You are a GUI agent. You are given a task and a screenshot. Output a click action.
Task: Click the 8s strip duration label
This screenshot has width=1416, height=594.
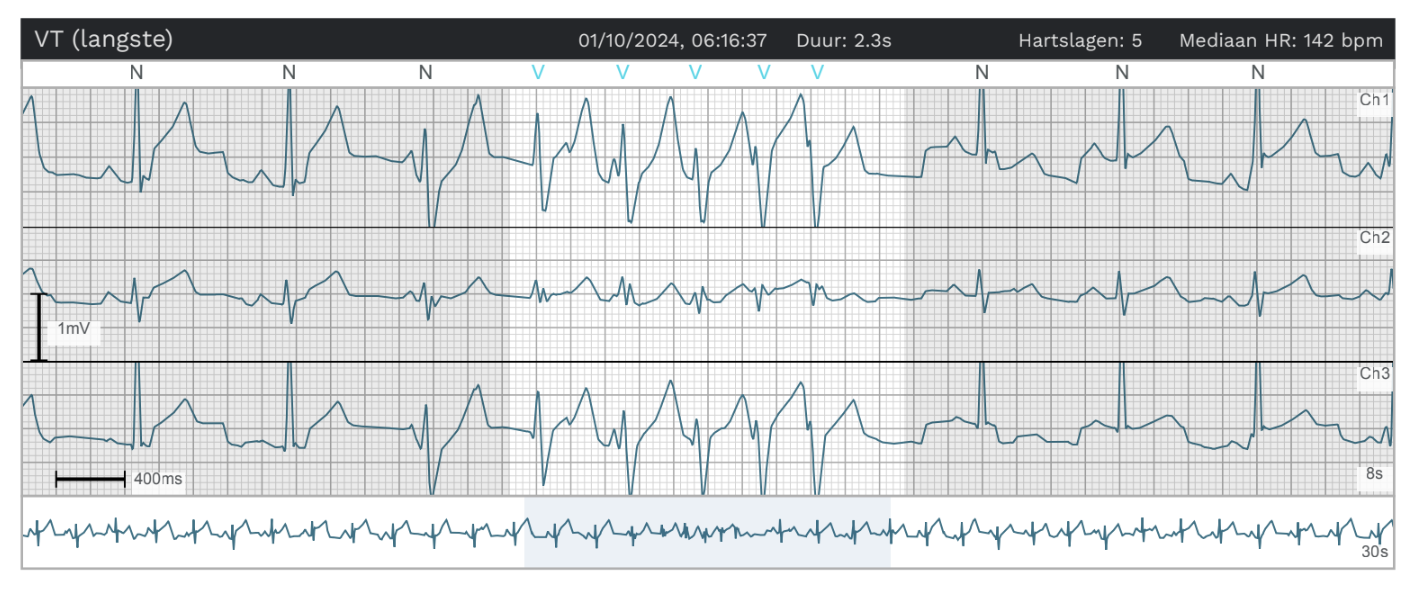tap(1375, 474)
